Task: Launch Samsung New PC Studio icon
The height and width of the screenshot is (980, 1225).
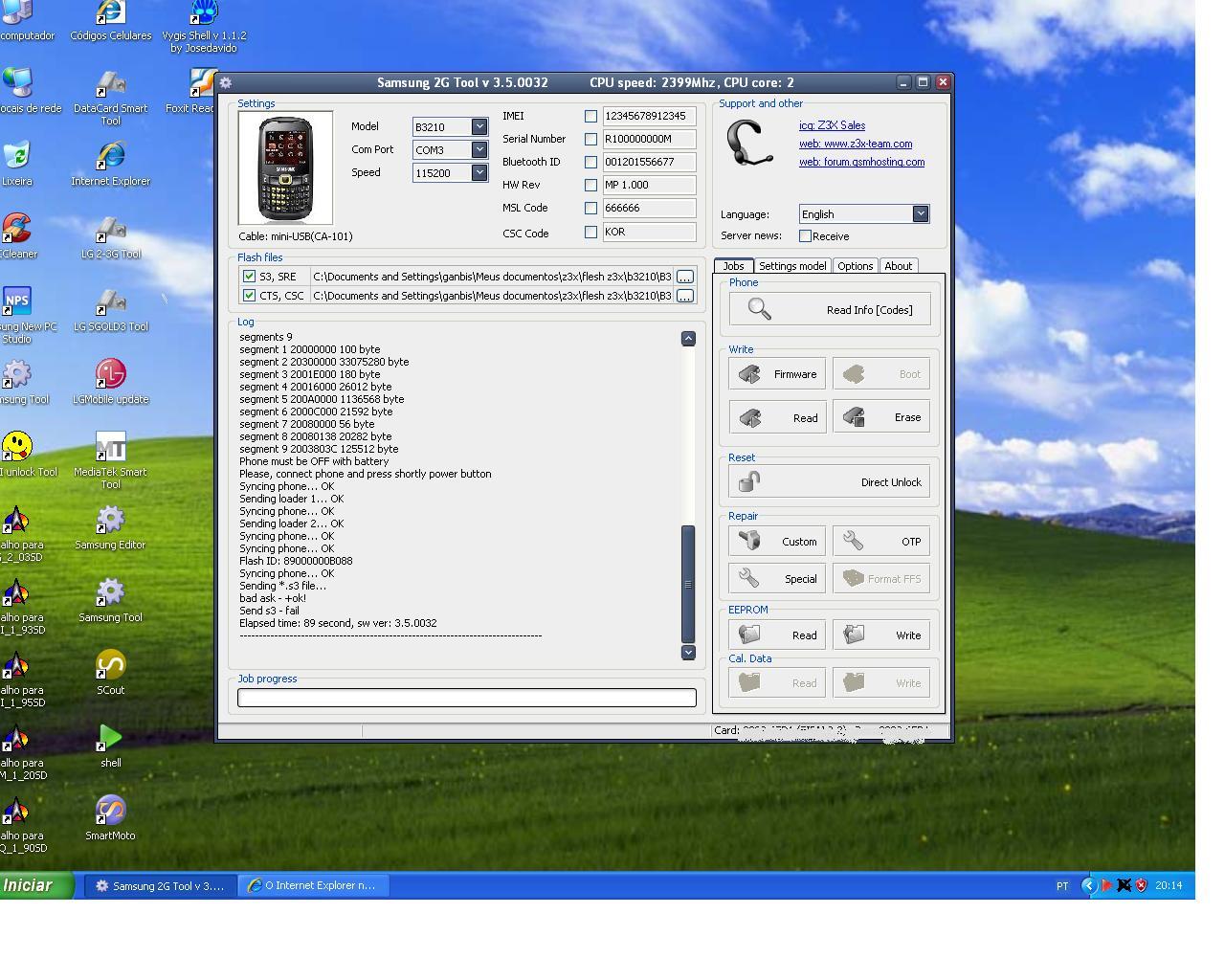Action: click(19, 316)
